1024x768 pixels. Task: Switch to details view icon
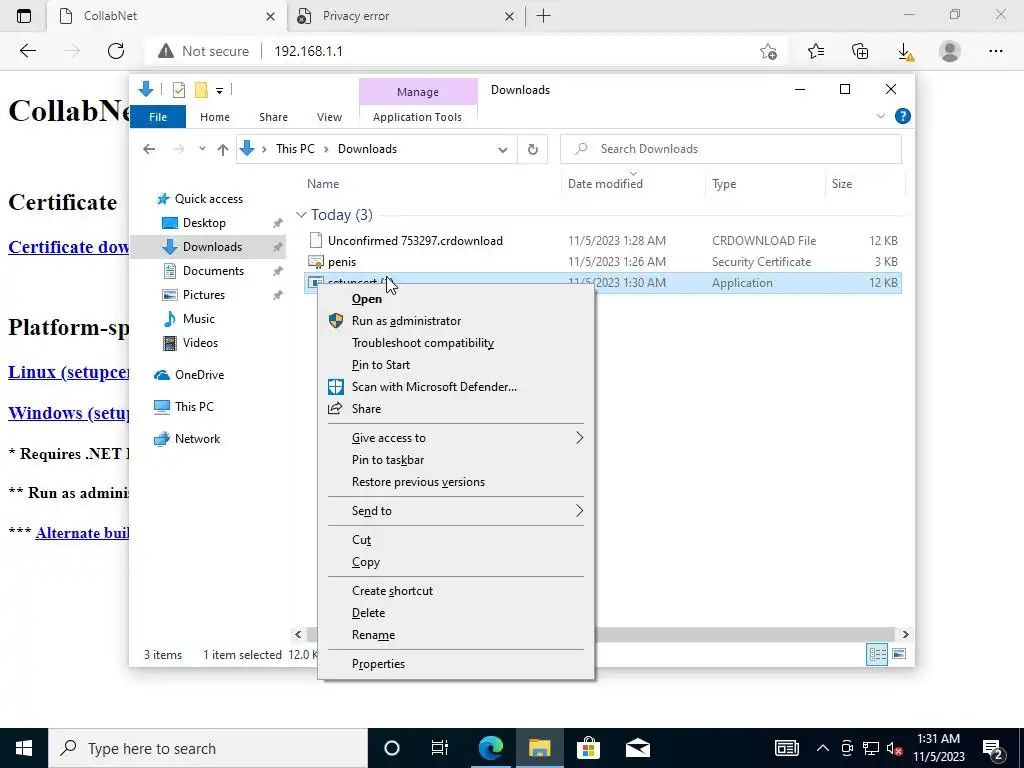click(x=877, y=654)
